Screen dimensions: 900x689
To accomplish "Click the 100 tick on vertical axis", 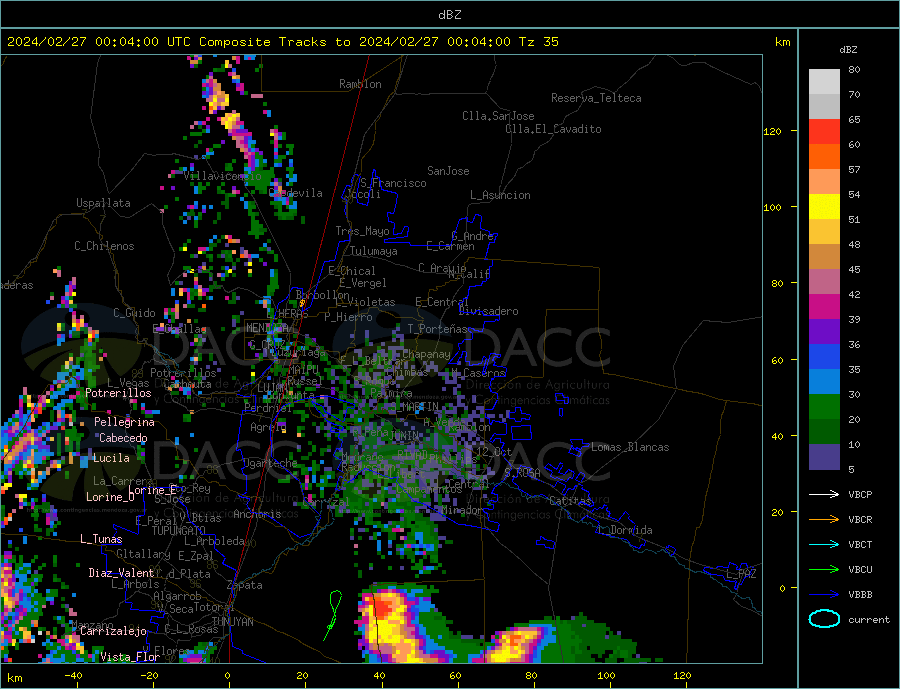I will click(x=772, y=207).
